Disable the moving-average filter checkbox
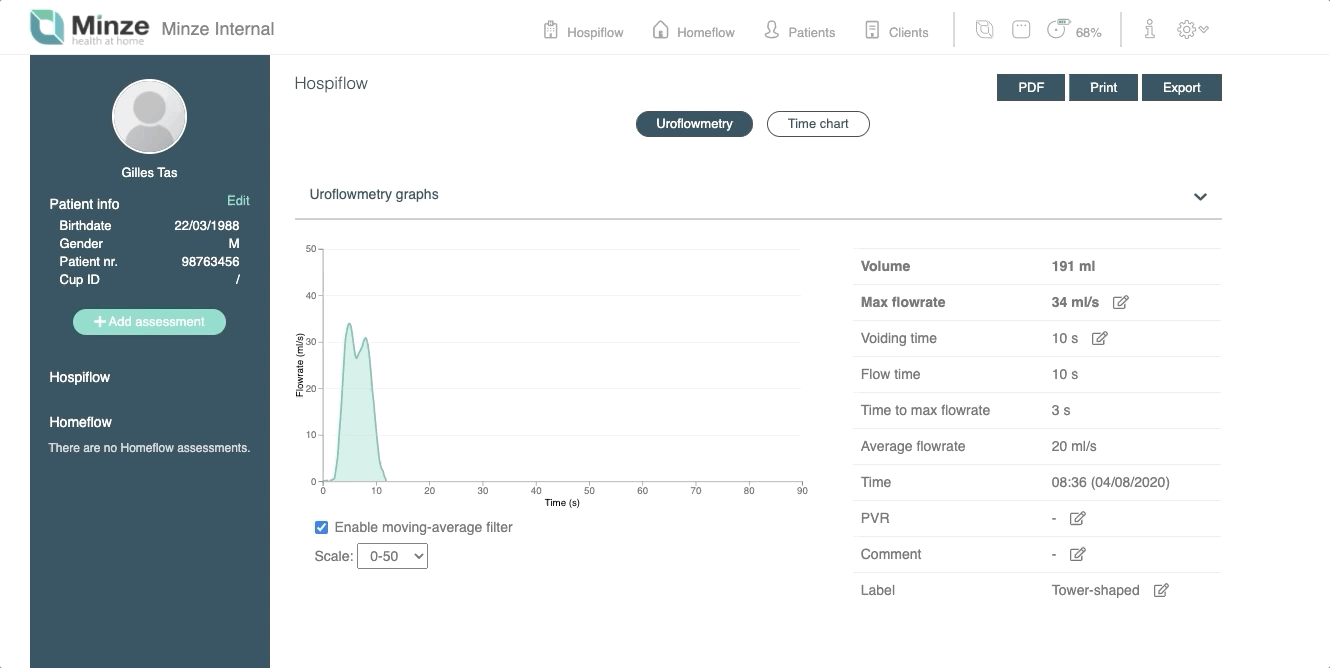1330x668 pixels. point(322,527)
